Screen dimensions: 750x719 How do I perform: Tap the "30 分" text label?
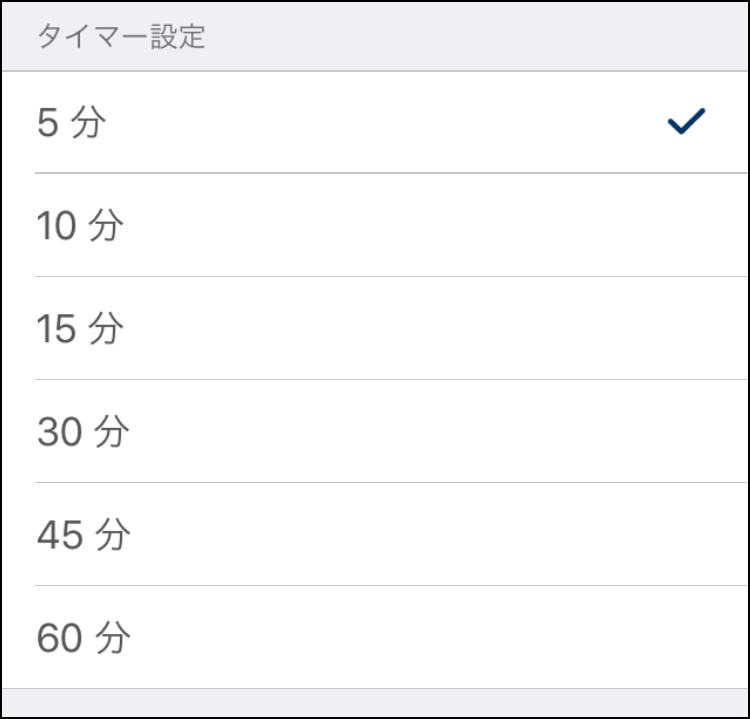click(x=83, y=433)
